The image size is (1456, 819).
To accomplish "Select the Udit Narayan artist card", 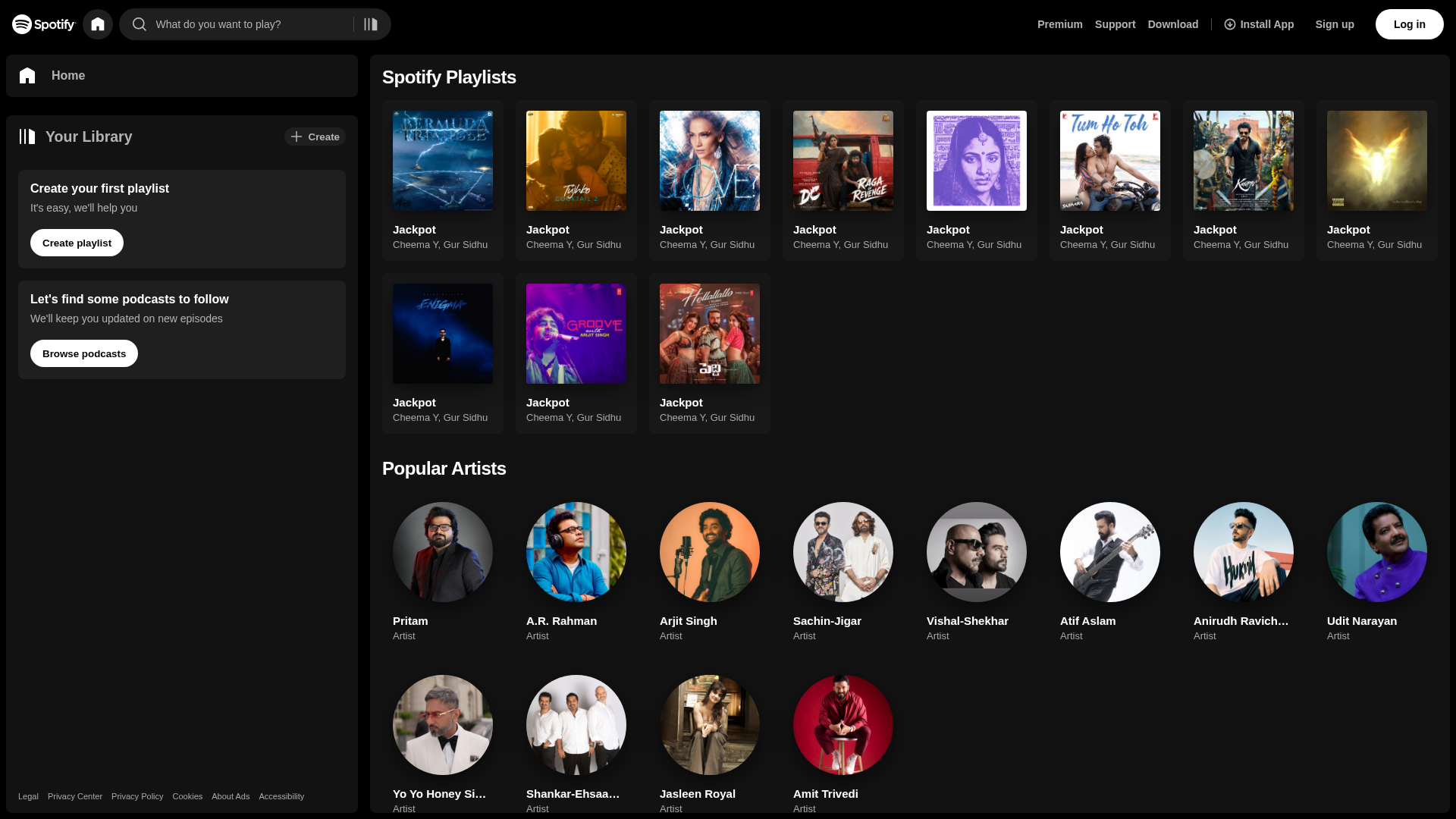I will (1377, 572).
